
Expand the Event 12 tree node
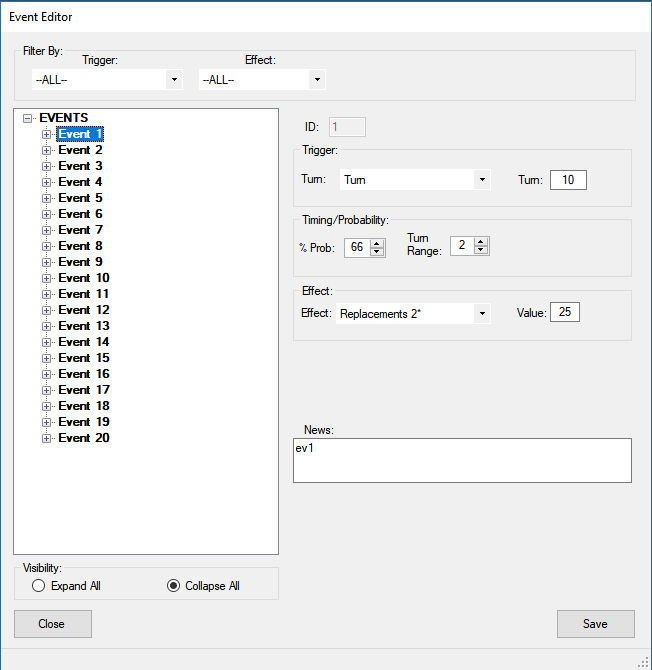46,310
